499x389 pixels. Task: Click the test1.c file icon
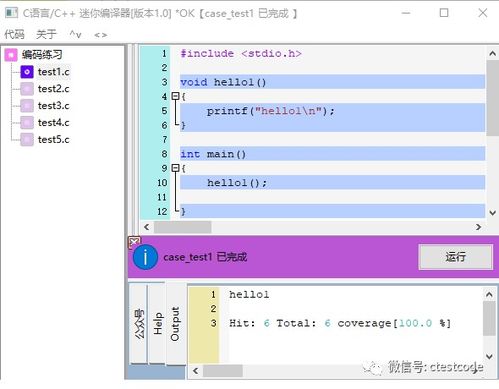tap(27, 72)
